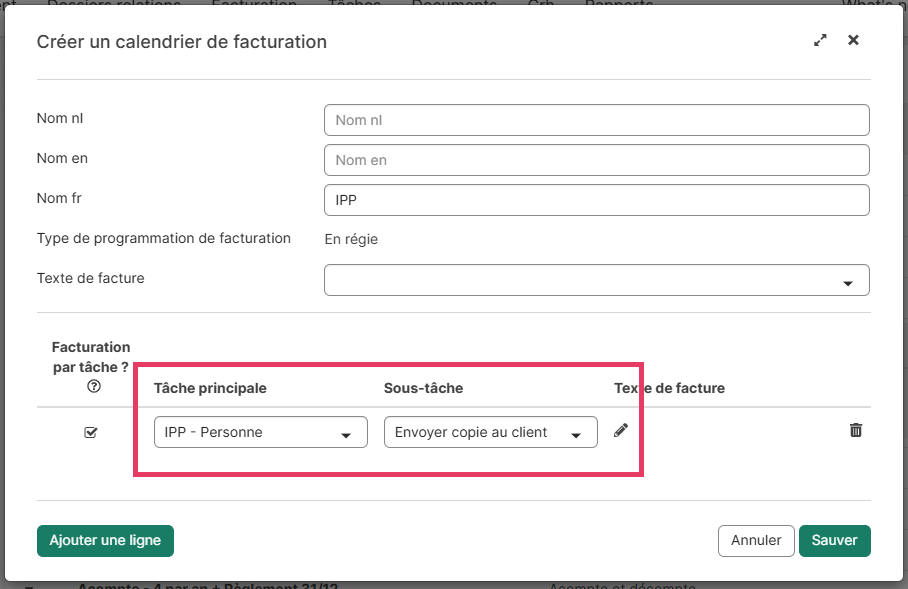Click the dialog title Créer un calendrier
Screen dimensions: 908x589
(x=181, y=42)
